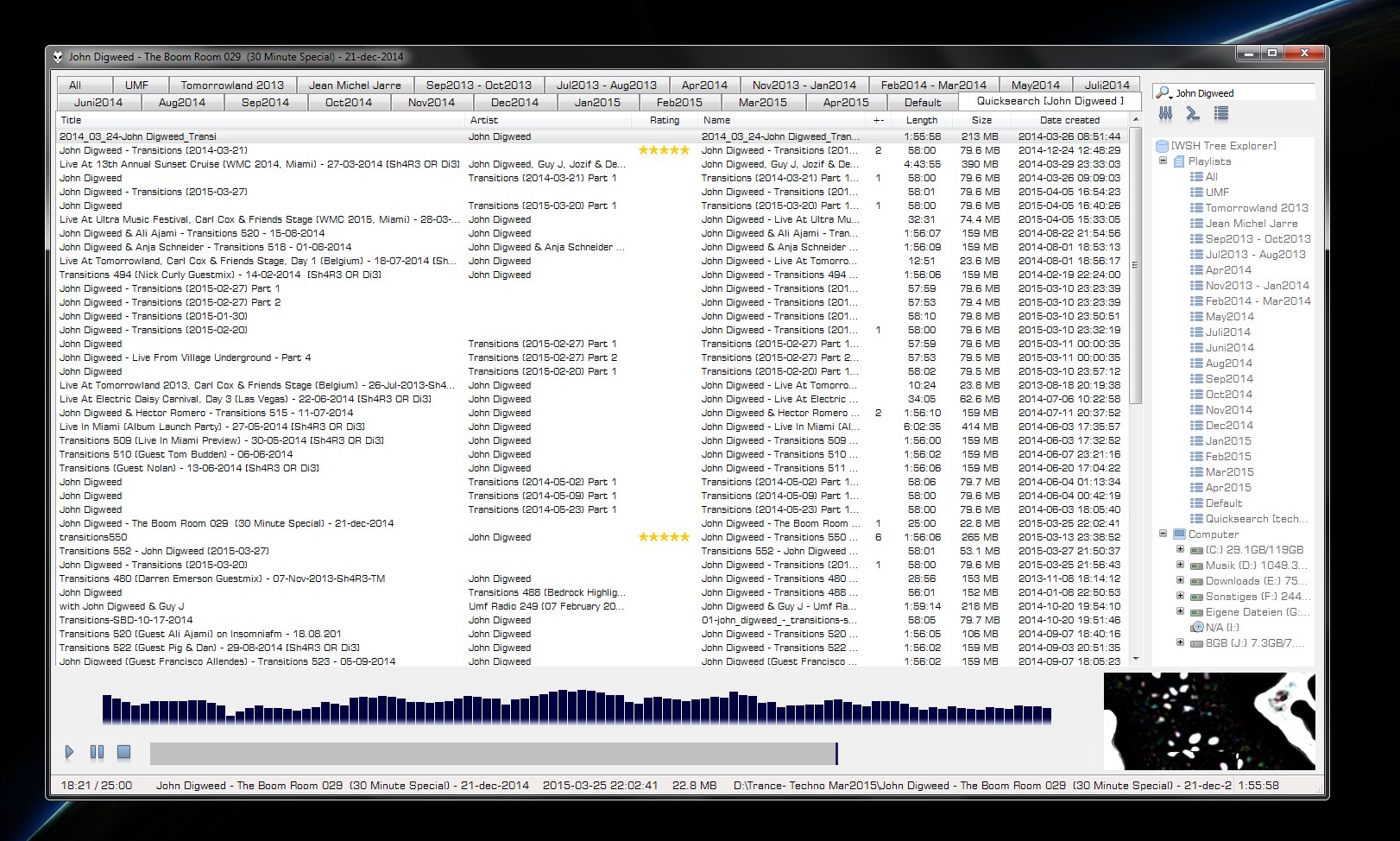This screenshot has height=841, width=1400.
Task: Click the disc icon for N/A (I:)
Action: [x=1196, y=628]
